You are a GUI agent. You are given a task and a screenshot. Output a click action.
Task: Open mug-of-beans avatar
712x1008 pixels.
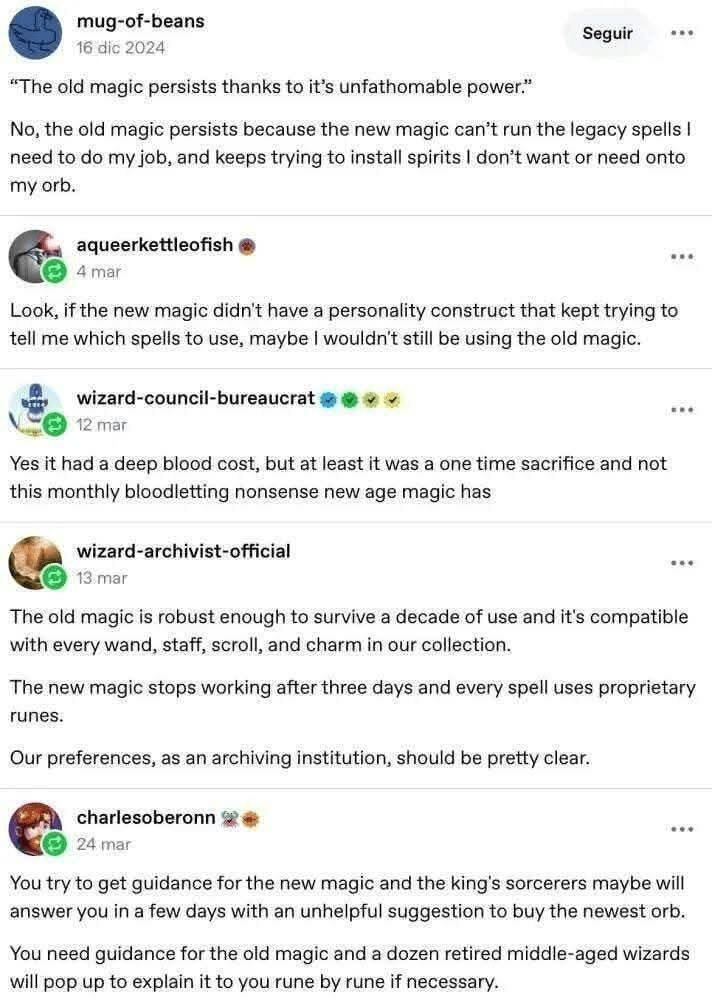[x=35, y=33]
